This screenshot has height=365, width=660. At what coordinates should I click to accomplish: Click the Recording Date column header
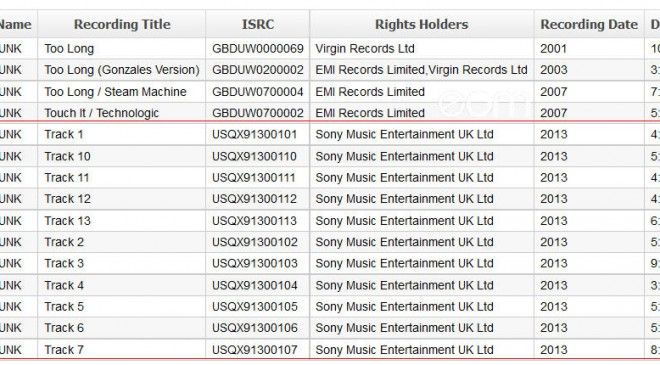[589, 24]
